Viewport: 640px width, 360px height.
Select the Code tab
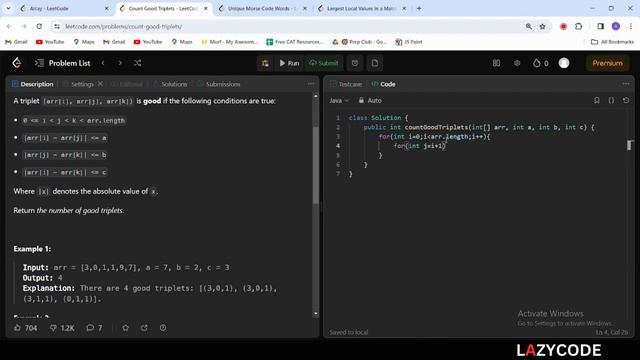(383, 84)
